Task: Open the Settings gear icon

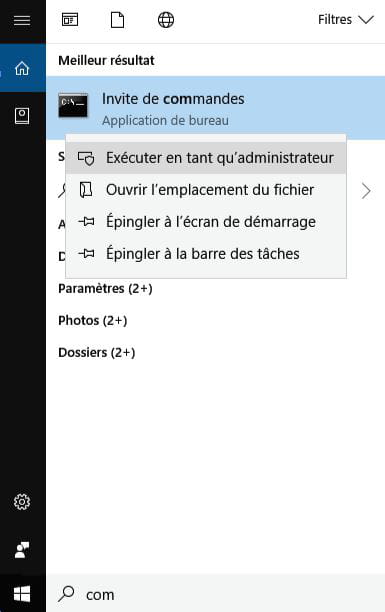Action: [22, 502]
